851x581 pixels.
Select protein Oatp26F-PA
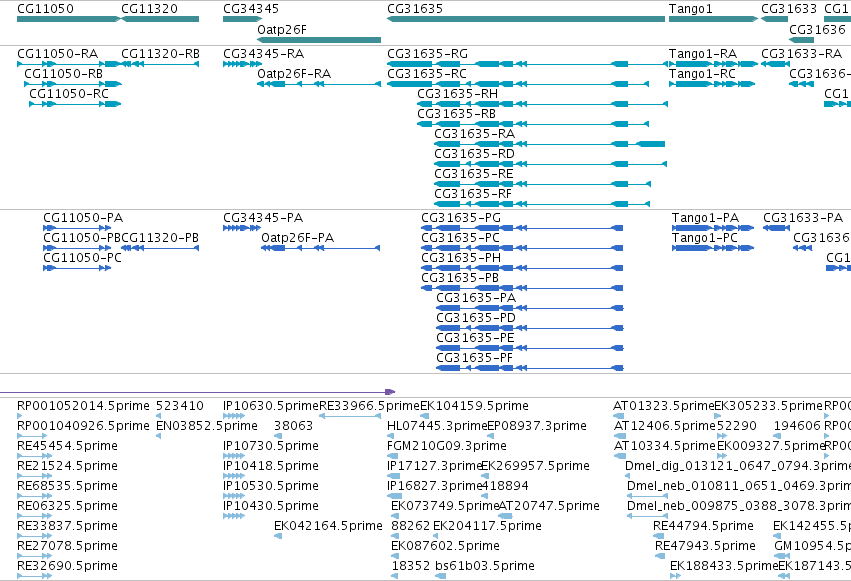click(321, 248)
